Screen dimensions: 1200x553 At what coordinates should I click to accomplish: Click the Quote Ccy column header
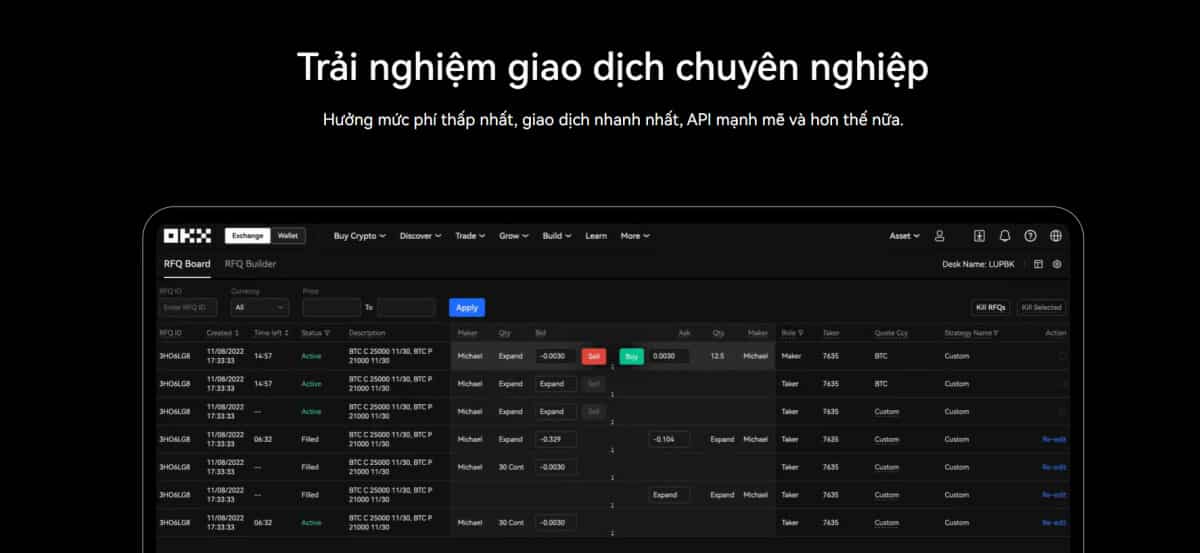pos(891,333)
